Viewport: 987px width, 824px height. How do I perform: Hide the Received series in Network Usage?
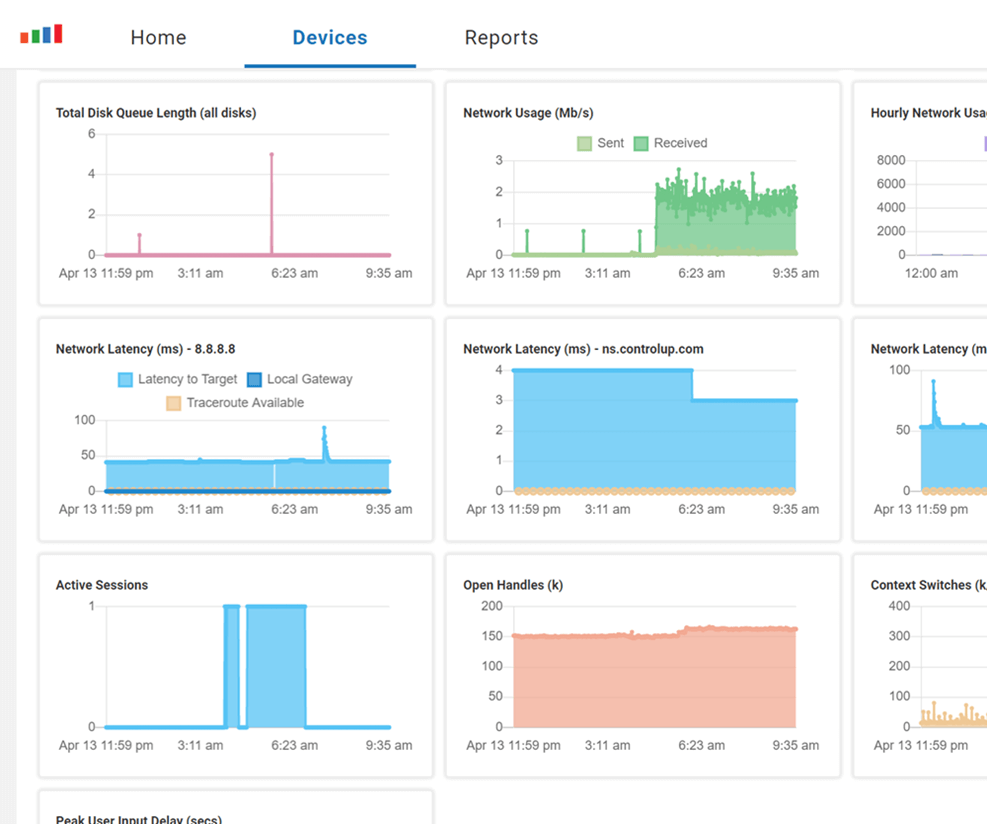click(x=670, y=143)
